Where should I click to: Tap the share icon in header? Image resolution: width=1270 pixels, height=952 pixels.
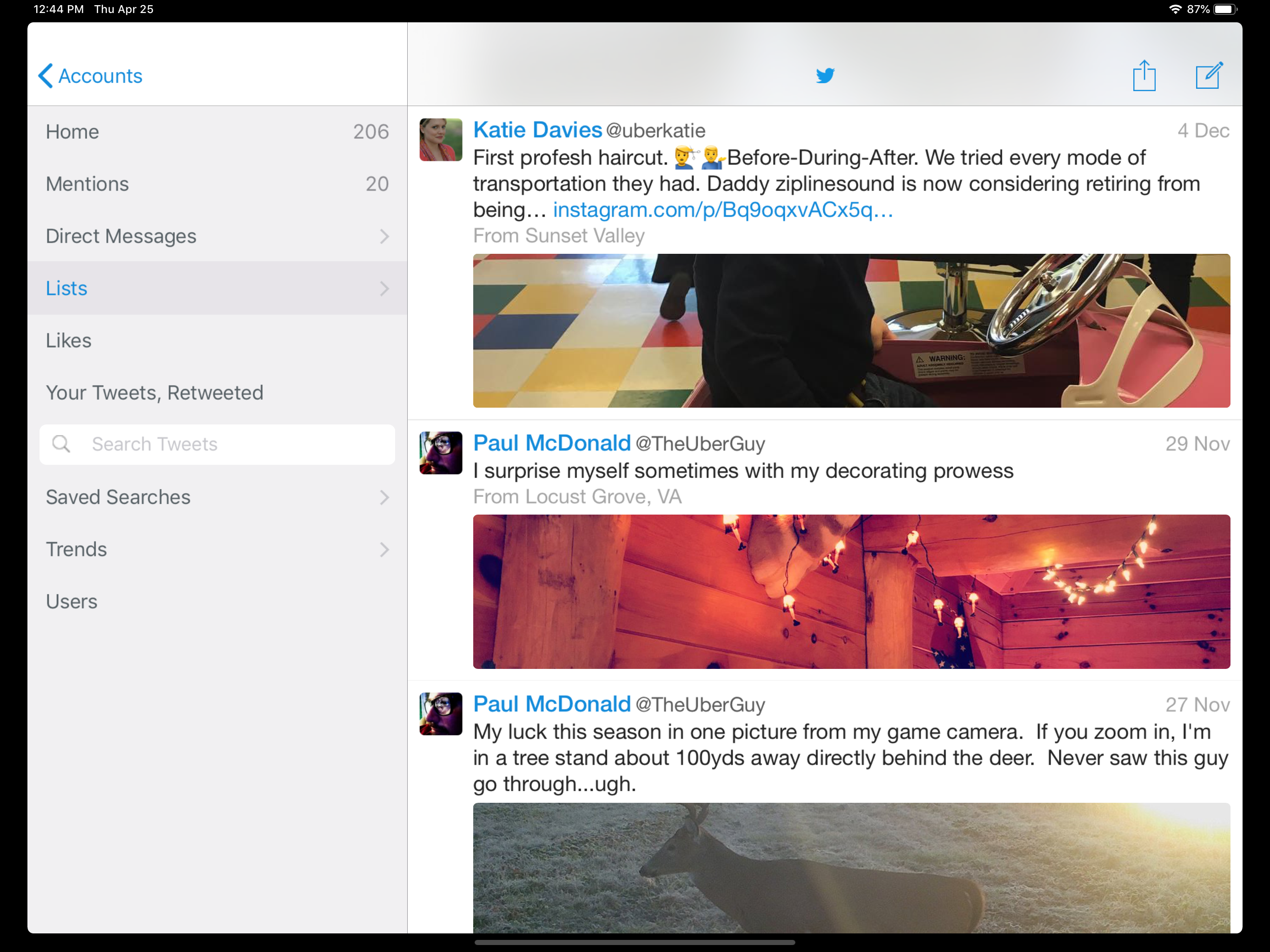click(1144, 76)
